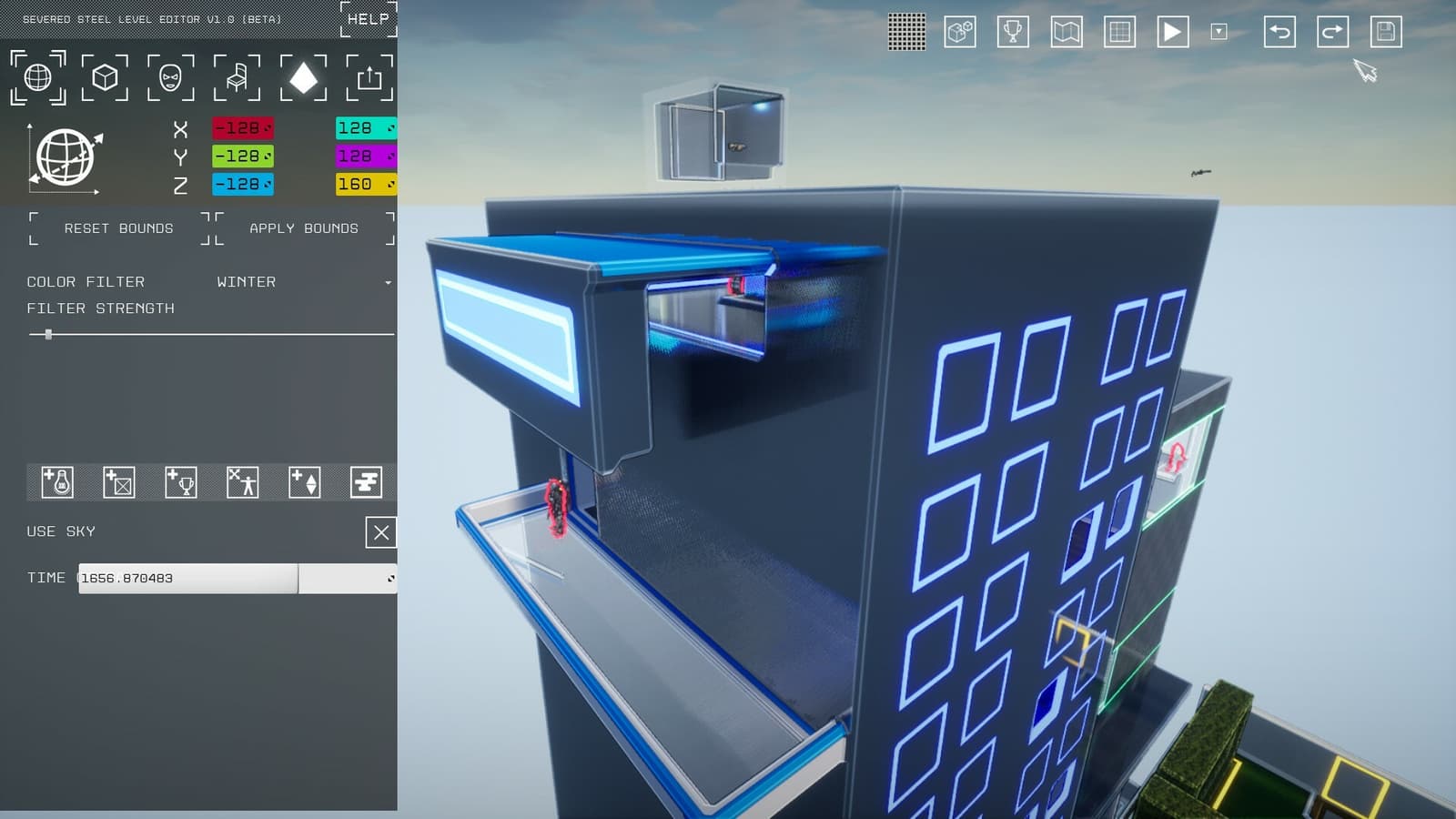This screenshot has width=1456, height=819.
Task: Click APPLY BOUNDS button
Action: point(304,228)
